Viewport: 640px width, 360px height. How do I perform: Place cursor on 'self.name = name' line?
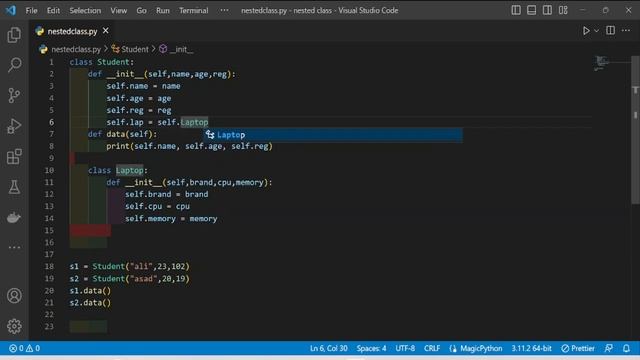(x=143, y=86)
